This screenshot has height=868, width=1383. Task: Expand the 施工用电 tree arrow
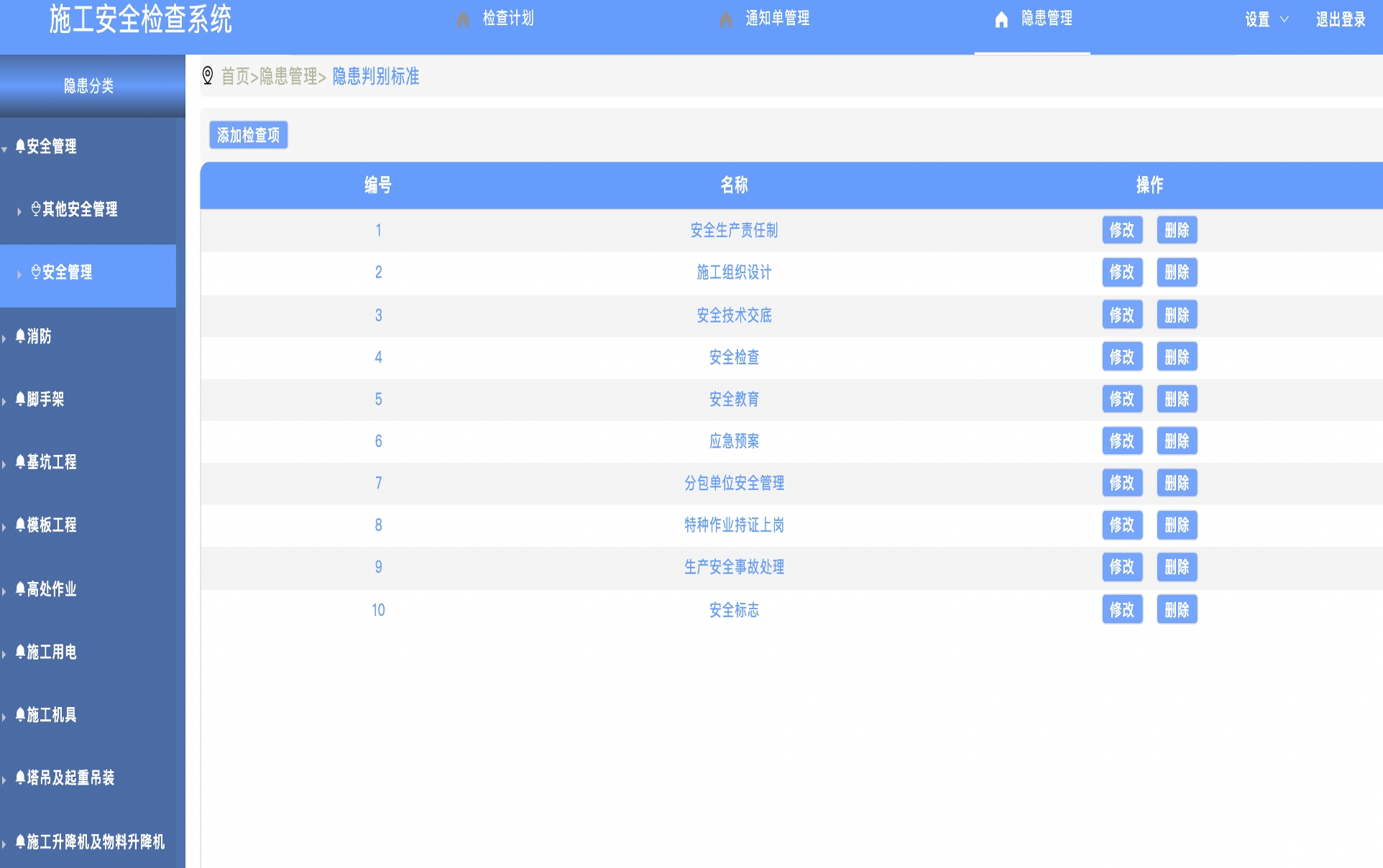click(4, 654)
